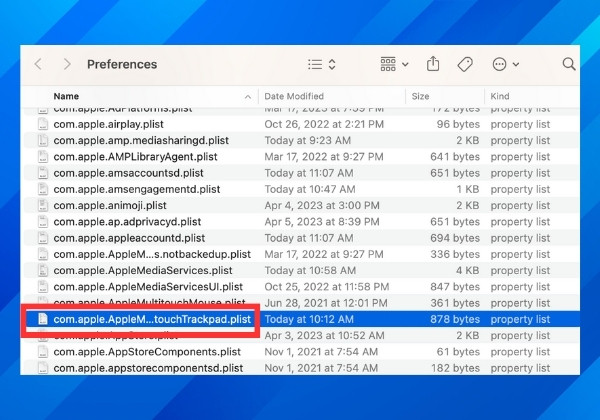
Task: Click date Oct 26, 2022 at 2:21 PM
Action: click(324, 124)
